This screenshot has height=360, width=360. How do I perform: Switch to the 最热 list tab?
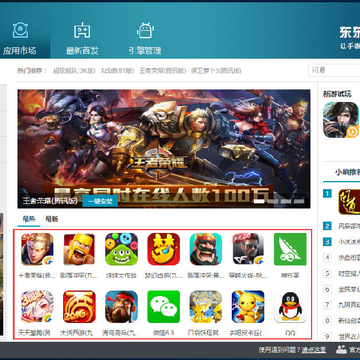[29, 219]
